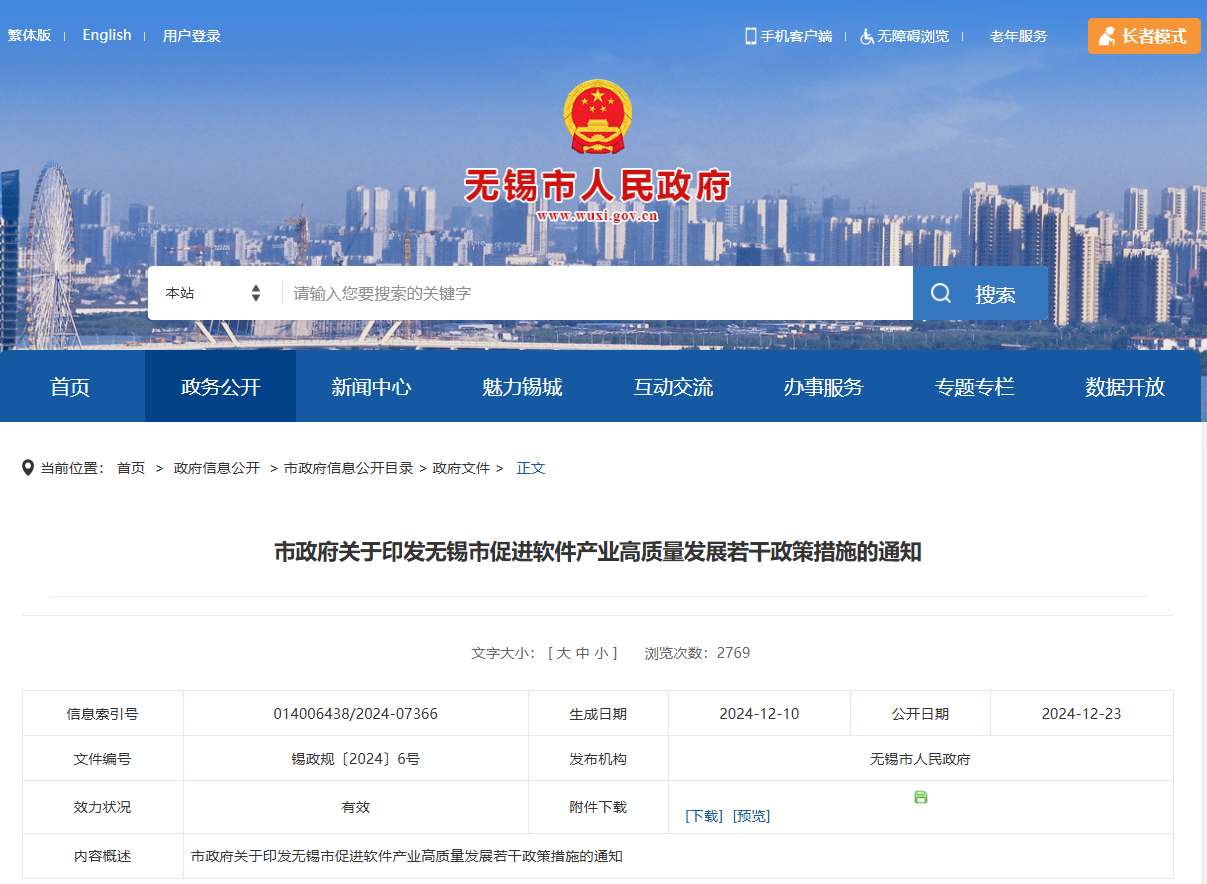Click the 用户登录 login link

(190, 35)
